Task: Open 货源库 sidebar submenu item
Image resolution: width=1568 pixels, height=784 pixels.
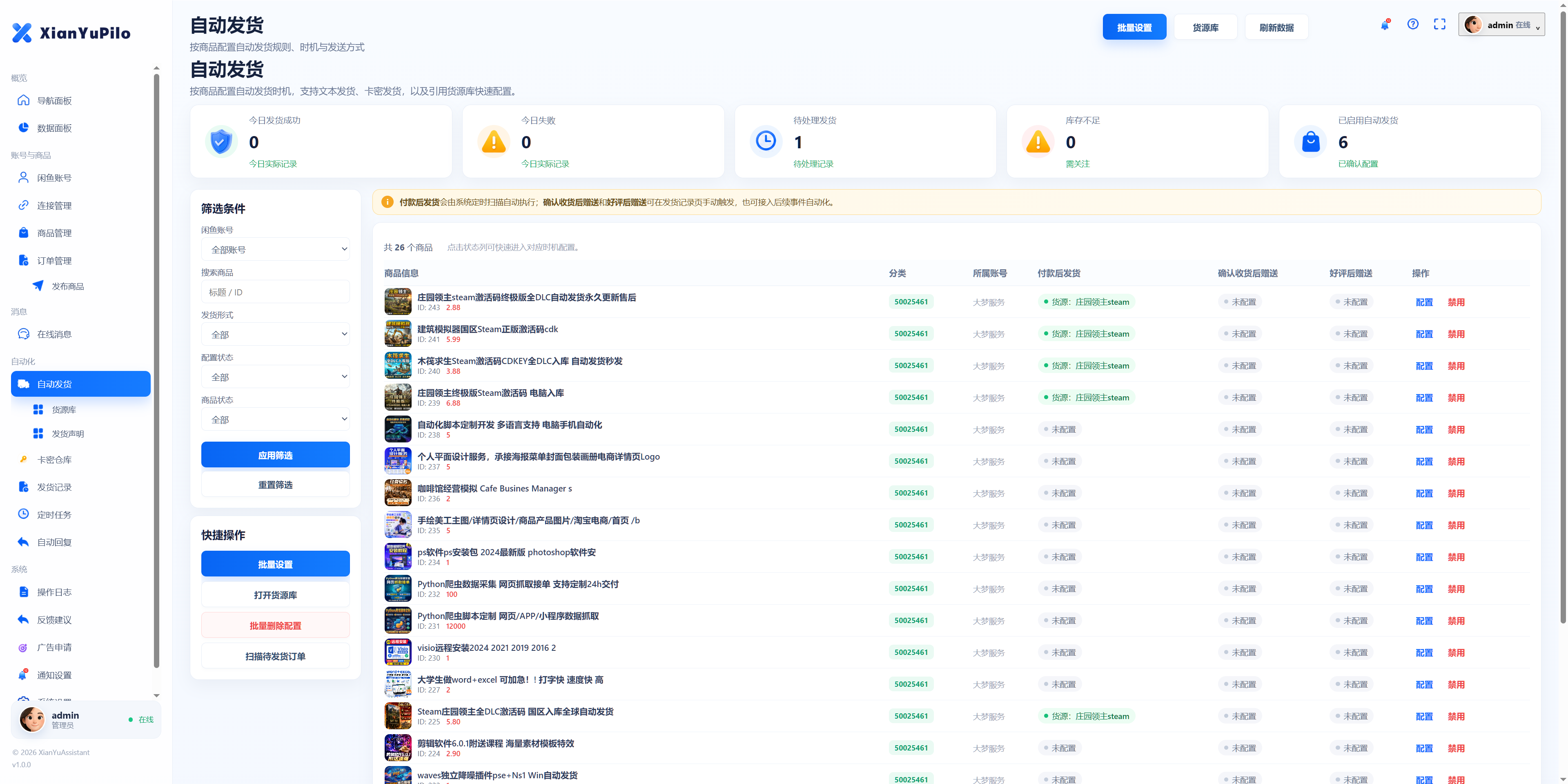Action: pos(63,409)
